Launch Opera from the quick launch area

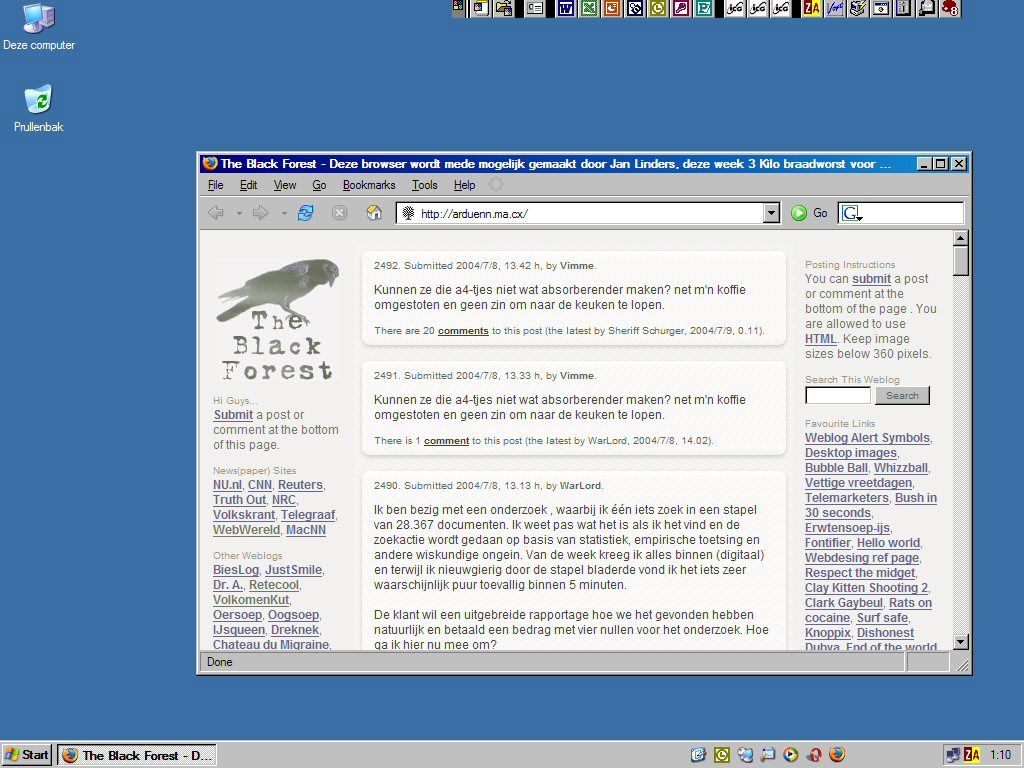(814, 755)
